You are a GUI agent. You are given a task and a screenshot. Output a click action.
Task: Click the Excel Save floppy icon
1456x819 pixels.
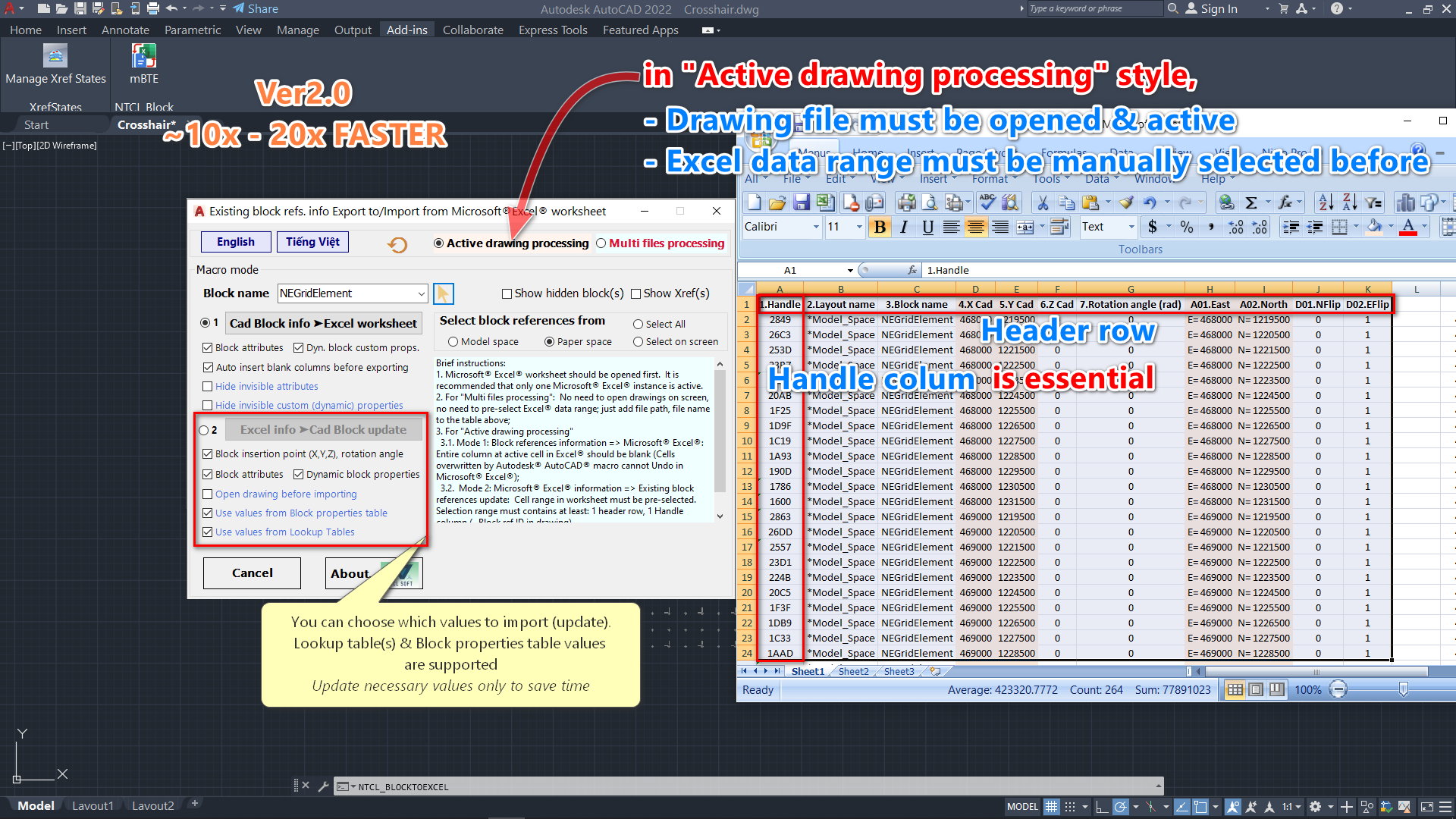point(802,202)
